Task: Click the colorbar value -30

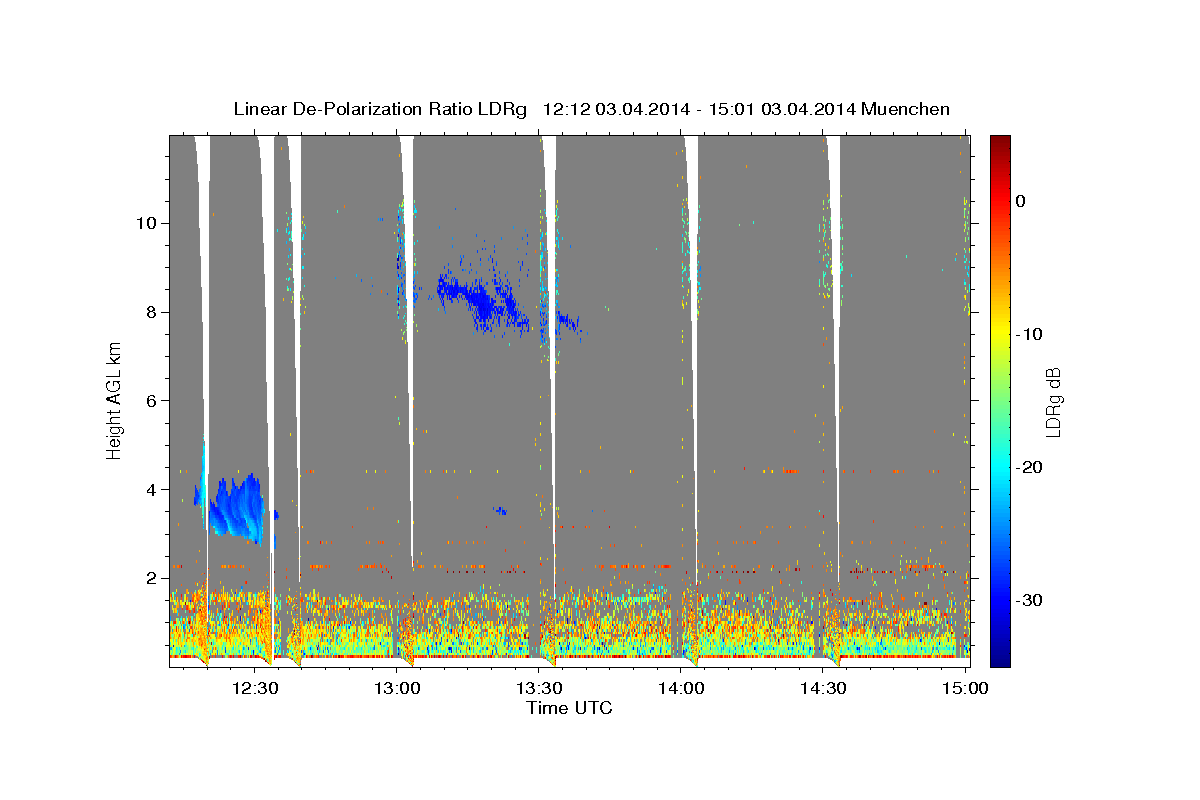Action: 1030,600
